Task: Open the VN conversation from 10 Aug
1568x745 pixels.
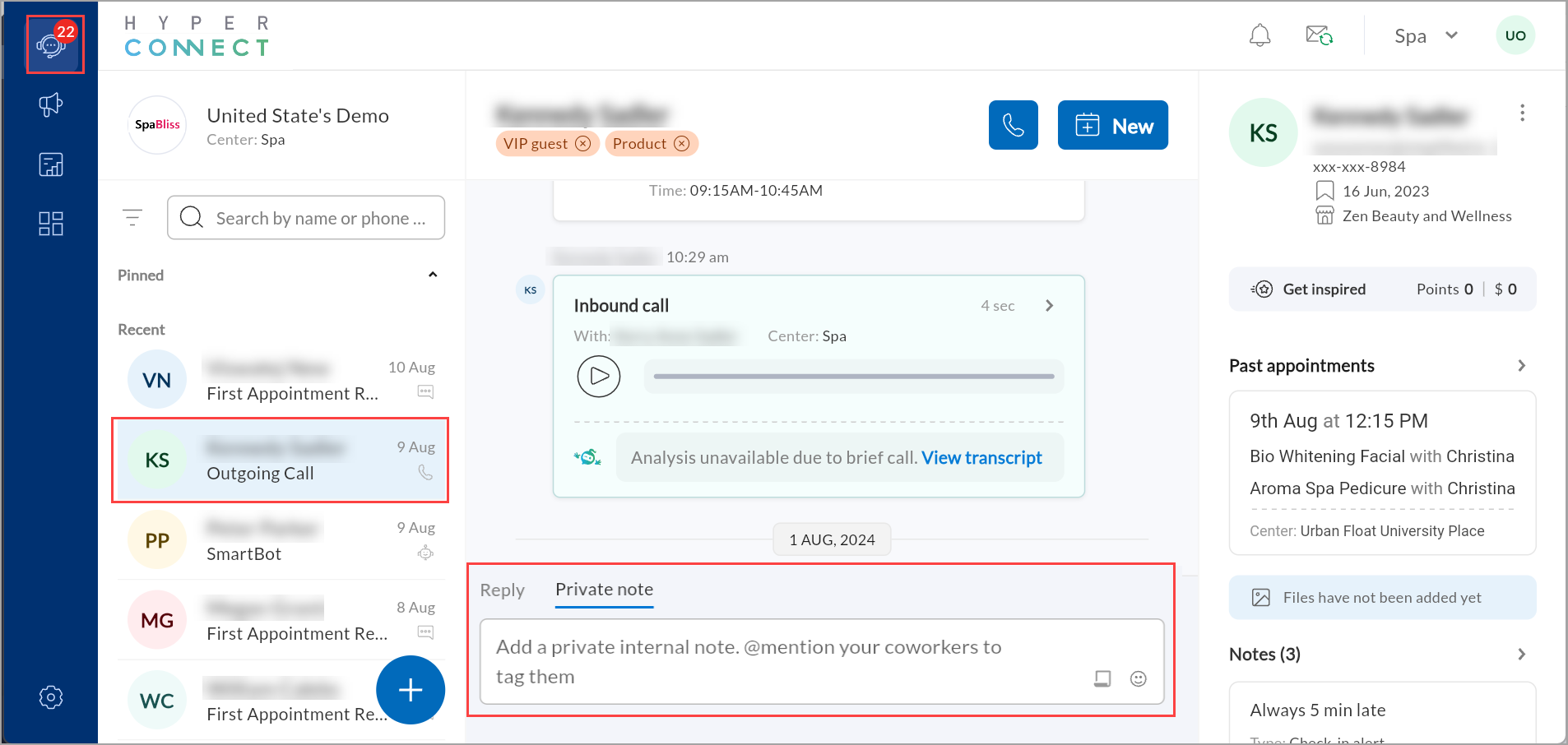Action: click(281, 380)
